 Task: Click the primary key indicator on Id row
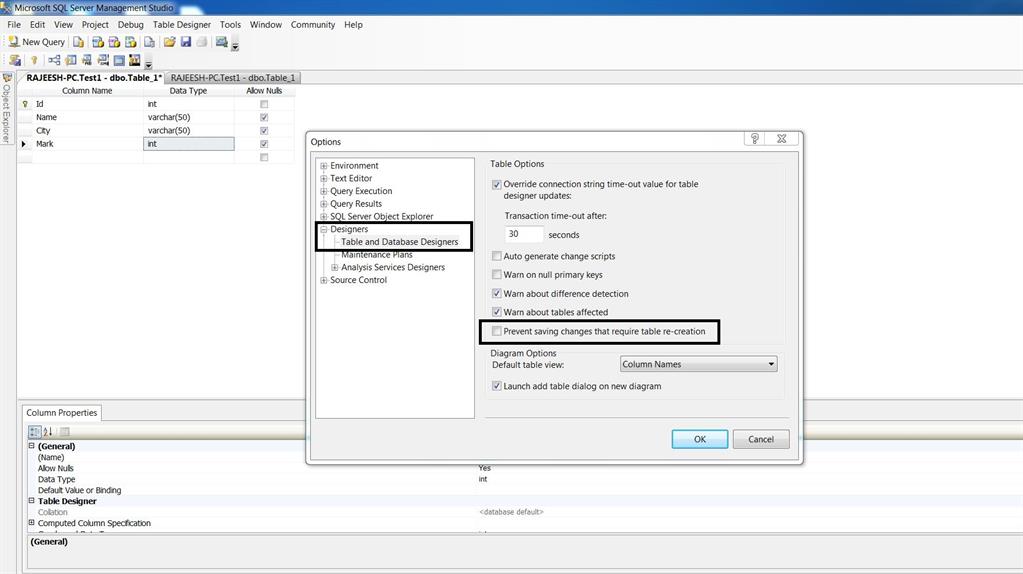[x=25, y=104]
